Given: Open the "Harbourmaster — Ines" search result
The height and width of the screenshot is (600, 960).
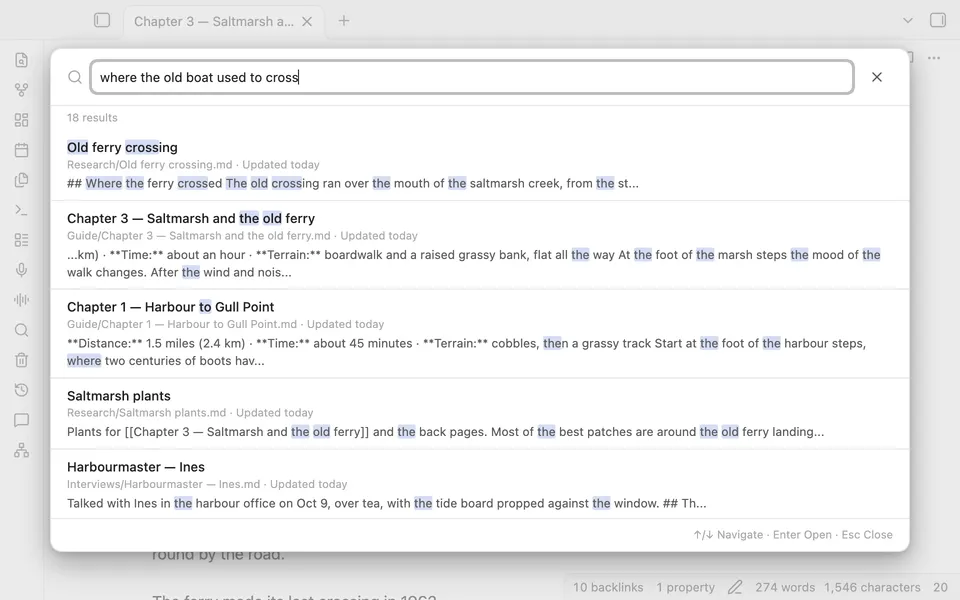Looking at the screenshot, I should click(480, 484).
